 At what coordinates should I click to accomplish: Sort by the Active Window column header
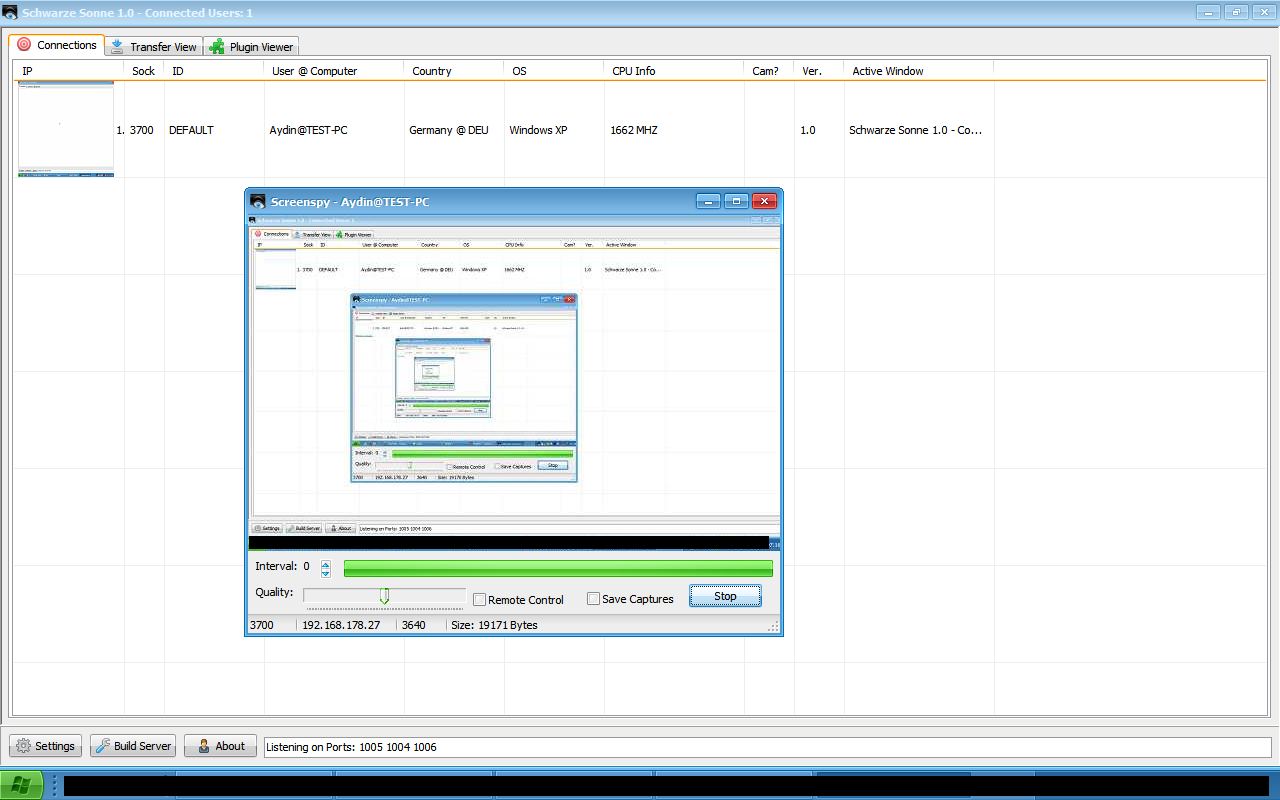[919, 71]
